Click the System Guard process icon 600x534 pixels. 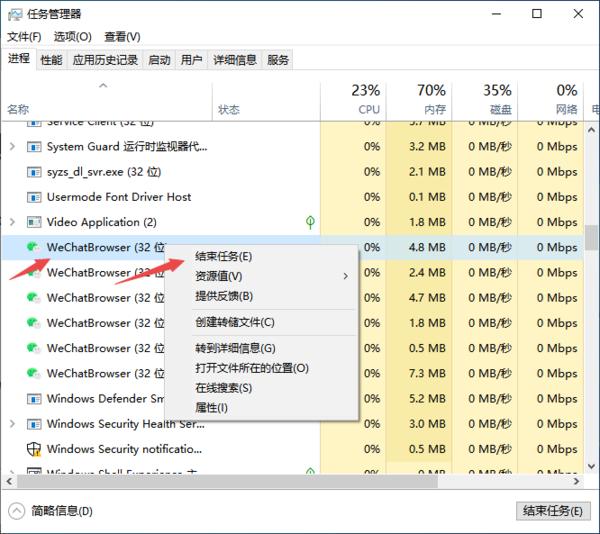pyautogui.click(x=34, y=147)
